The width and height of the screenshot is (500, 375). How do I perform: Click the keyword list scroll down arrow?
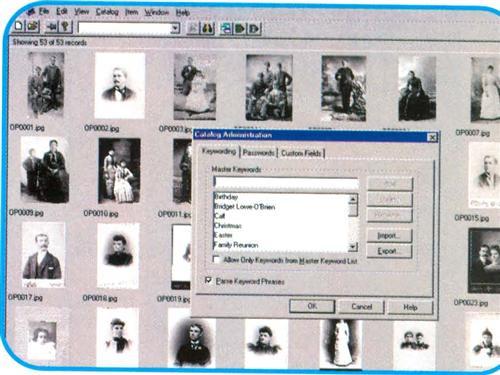pyautogui.click(x=353, y=247)
